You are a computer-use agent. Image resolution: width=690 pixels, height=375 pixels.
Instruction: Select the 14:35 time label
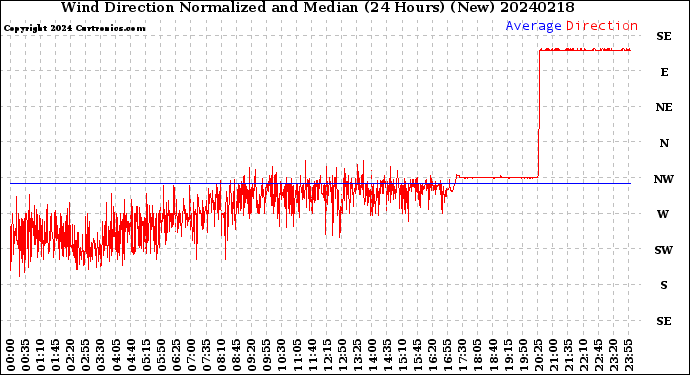click(x=387, y=355)
